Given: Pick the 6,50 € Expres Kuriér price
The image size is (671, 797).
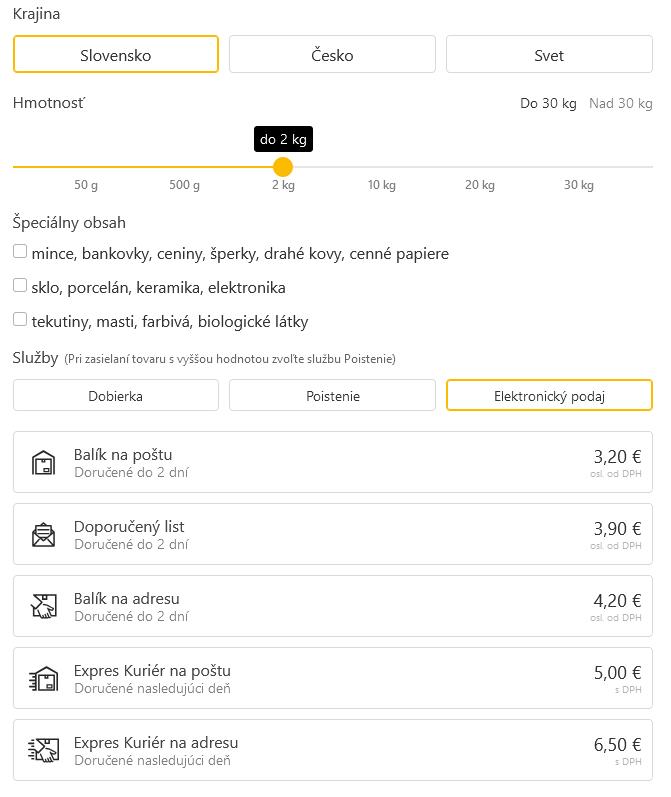Looking at the screenshot, I should [617, 745].
